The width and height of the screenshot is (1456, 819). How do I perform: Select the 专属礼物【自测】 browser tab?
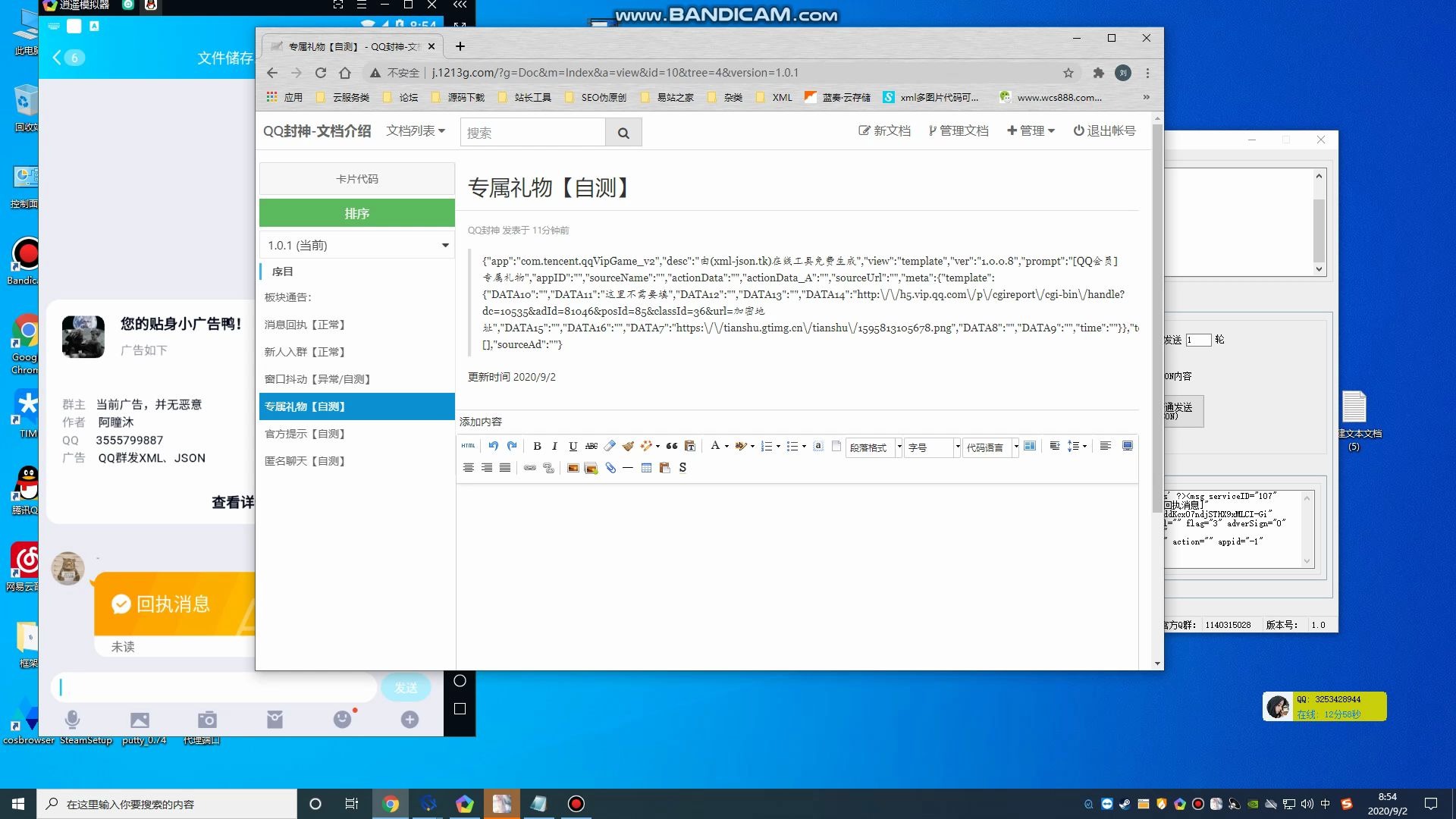pyautogui.click(x=353, y=46)
